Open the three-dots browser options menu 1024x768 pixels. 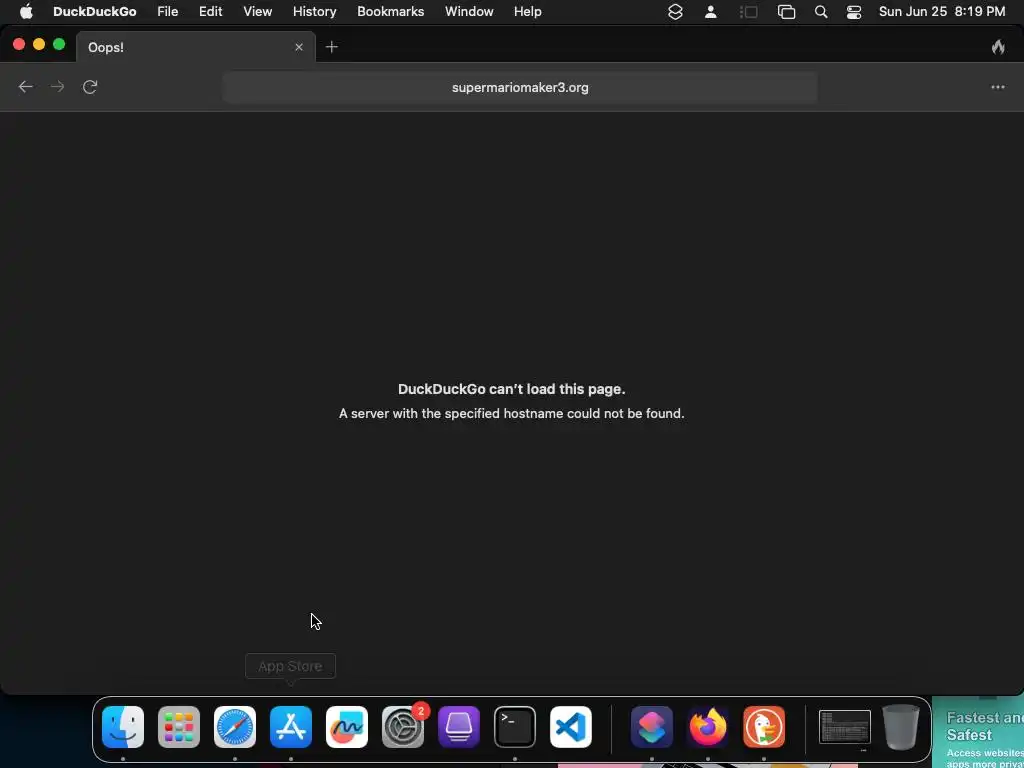pyautogui.click(x=998, y=87)
